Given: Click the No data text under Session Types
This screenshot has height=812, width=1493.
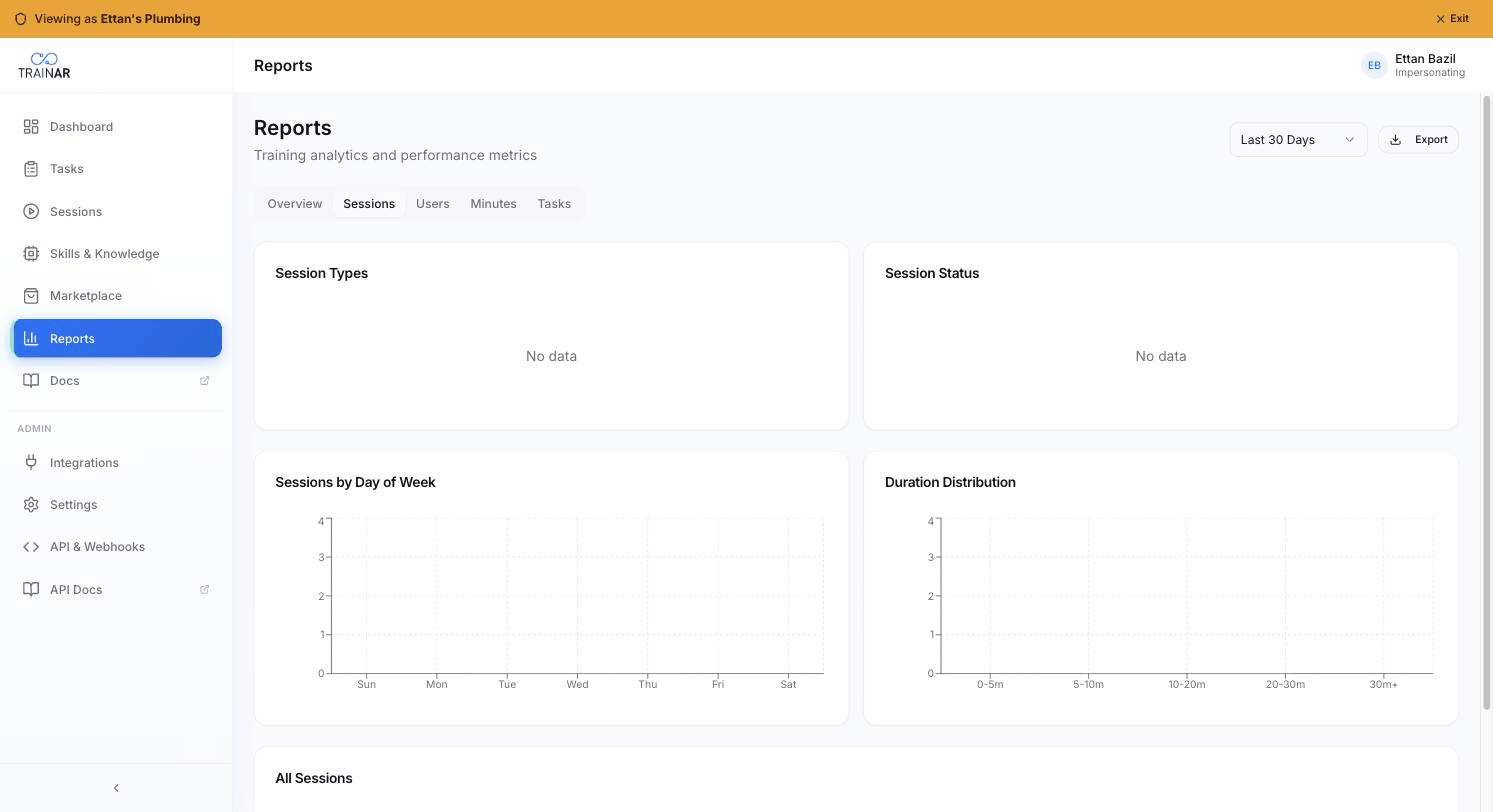Looking at the screenshot, I should pos(551,357).
